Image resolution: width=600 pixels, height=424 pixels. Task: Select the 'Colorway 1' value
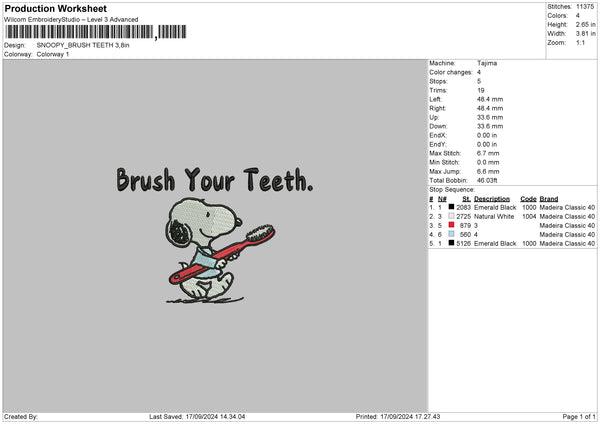click(53, 54)
